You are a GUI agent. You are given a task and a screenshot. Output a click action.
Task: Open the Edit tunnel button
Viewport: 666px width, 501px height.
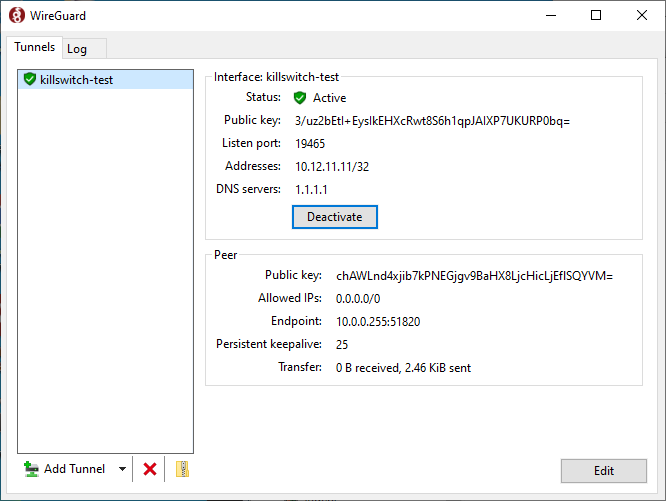pos(604,471)
